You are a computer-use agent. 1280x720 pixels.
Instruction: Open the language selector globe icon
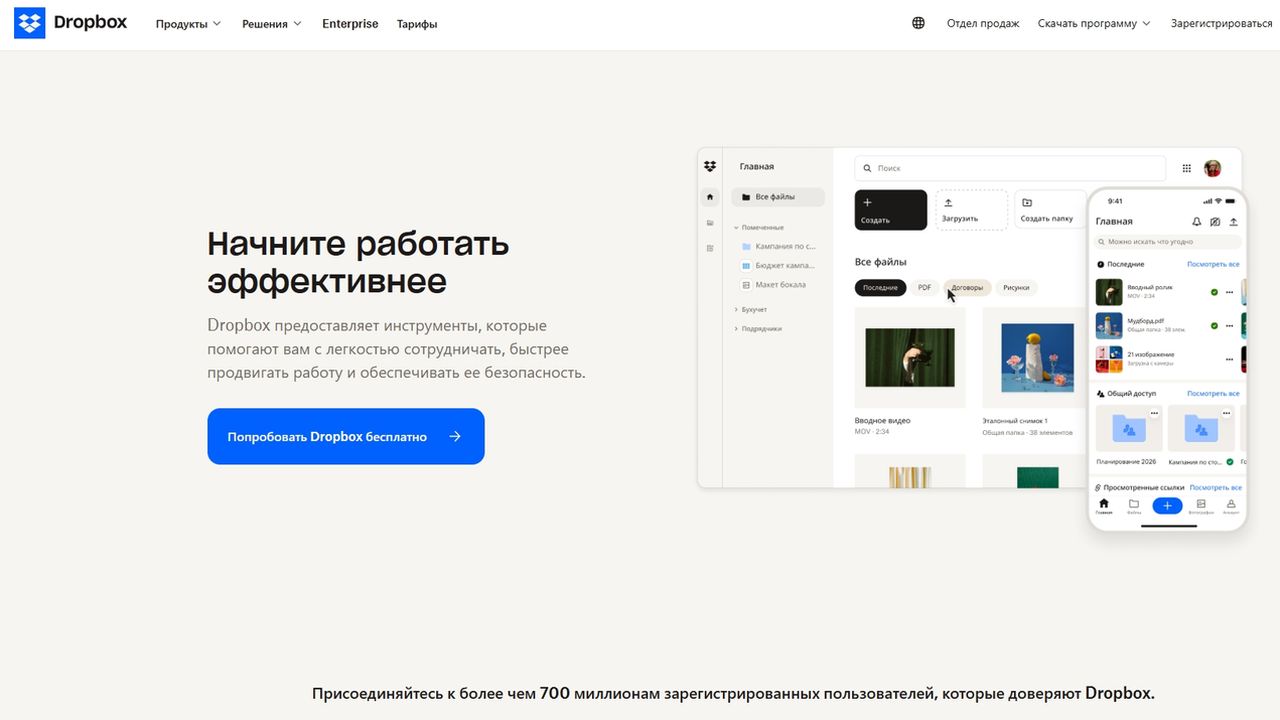click(x=918, y=23)
